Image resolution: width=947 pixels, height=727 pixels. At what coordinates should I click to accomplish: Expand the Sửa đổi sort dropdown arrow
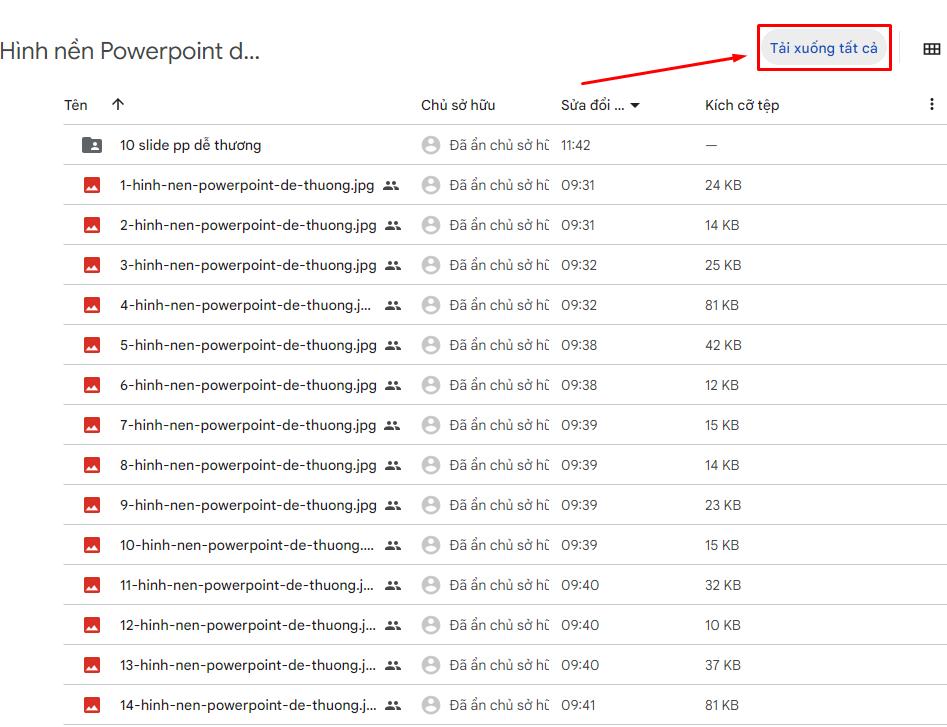(x=635, y=105)
